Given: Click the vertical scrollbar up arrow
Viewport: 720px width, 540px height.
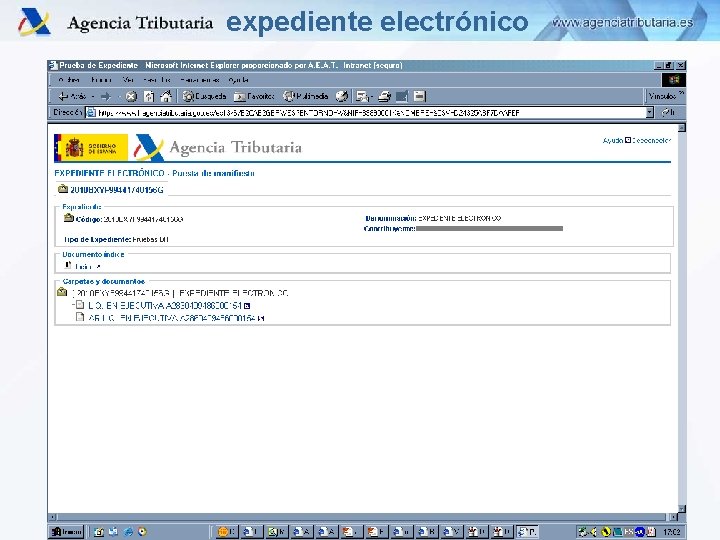Looking at the screenshot, I should click(x=681, y=128).
